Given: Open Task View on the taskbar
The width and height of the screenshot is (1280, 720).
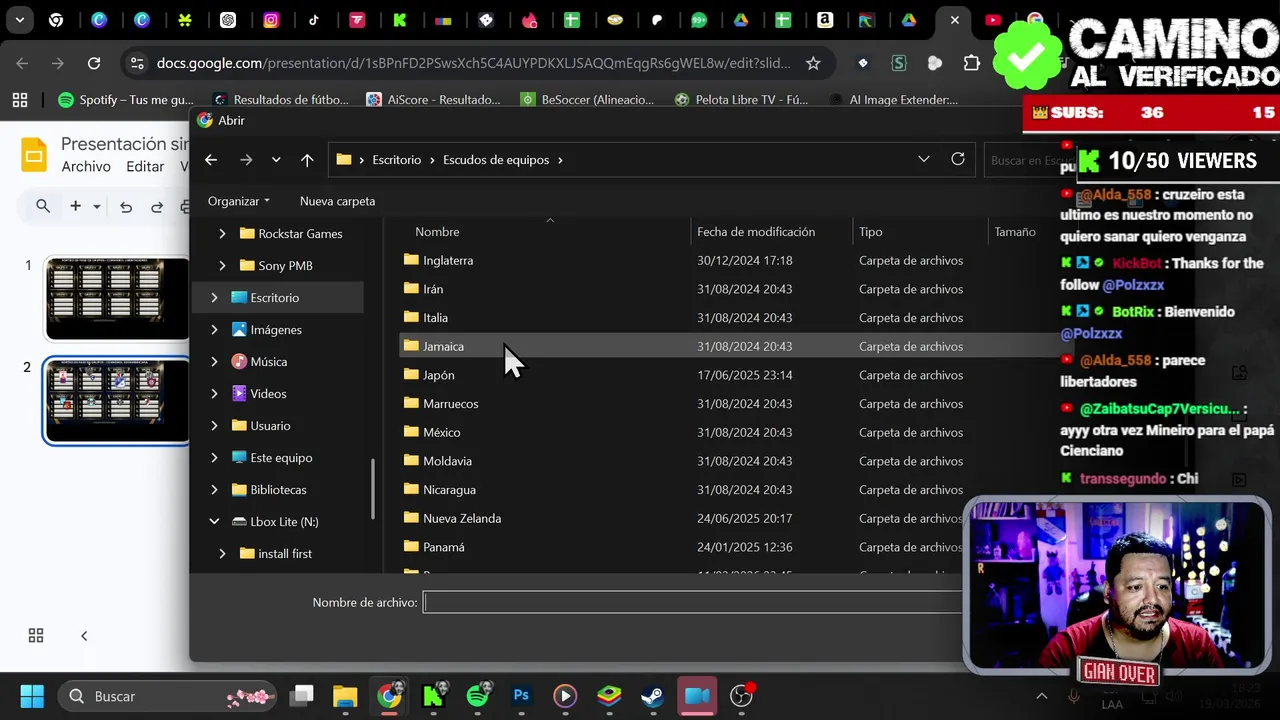Looking at the screenshot, I should 301,696.
